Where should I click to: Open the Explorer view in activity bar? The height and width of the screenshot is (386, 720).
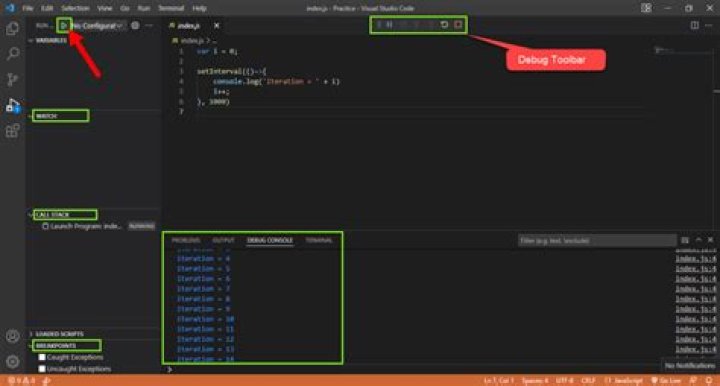point(12,28)
